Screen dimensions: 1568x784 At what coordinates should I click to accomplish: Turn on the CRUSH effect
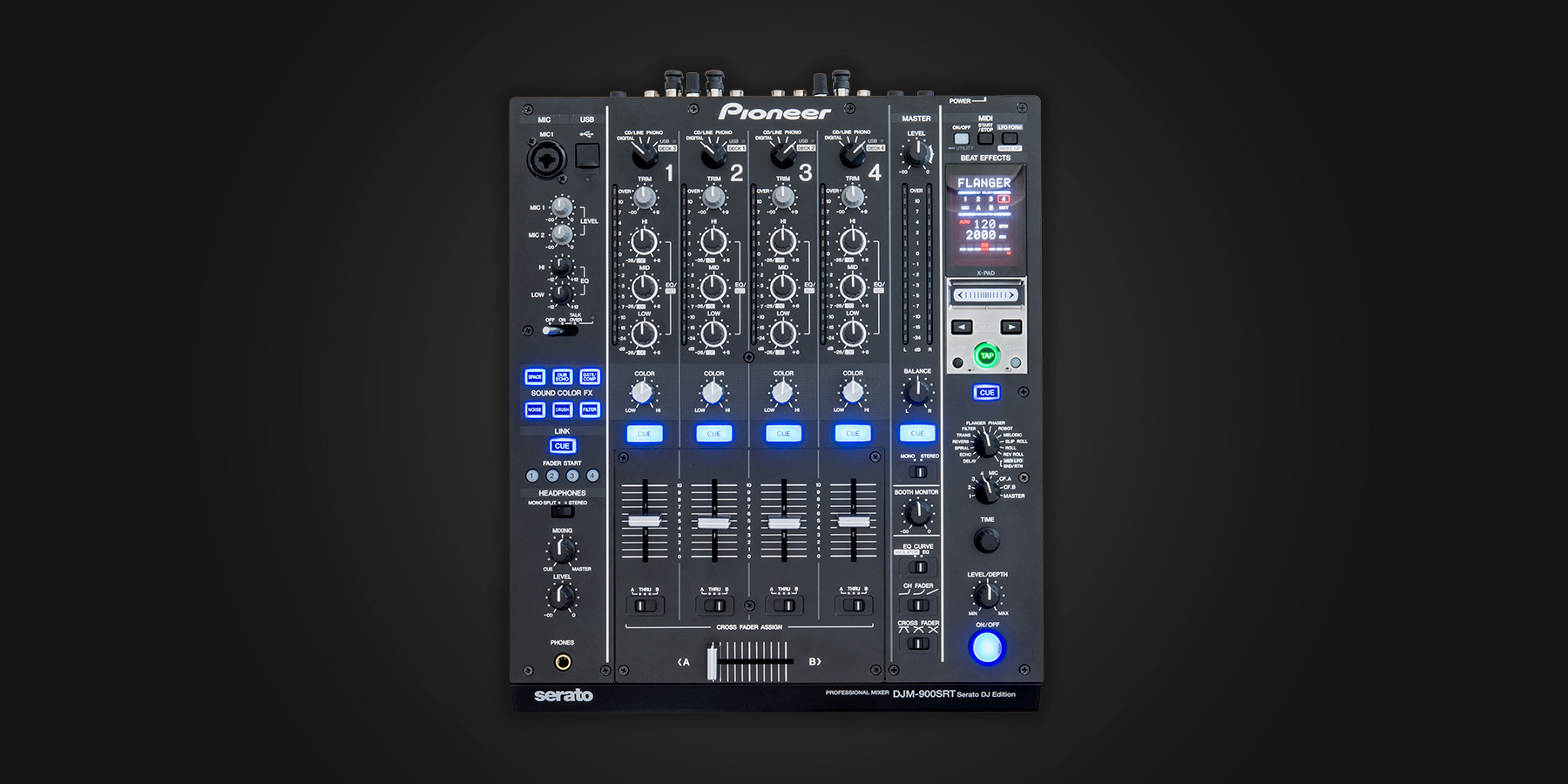(x=562, y=409)
